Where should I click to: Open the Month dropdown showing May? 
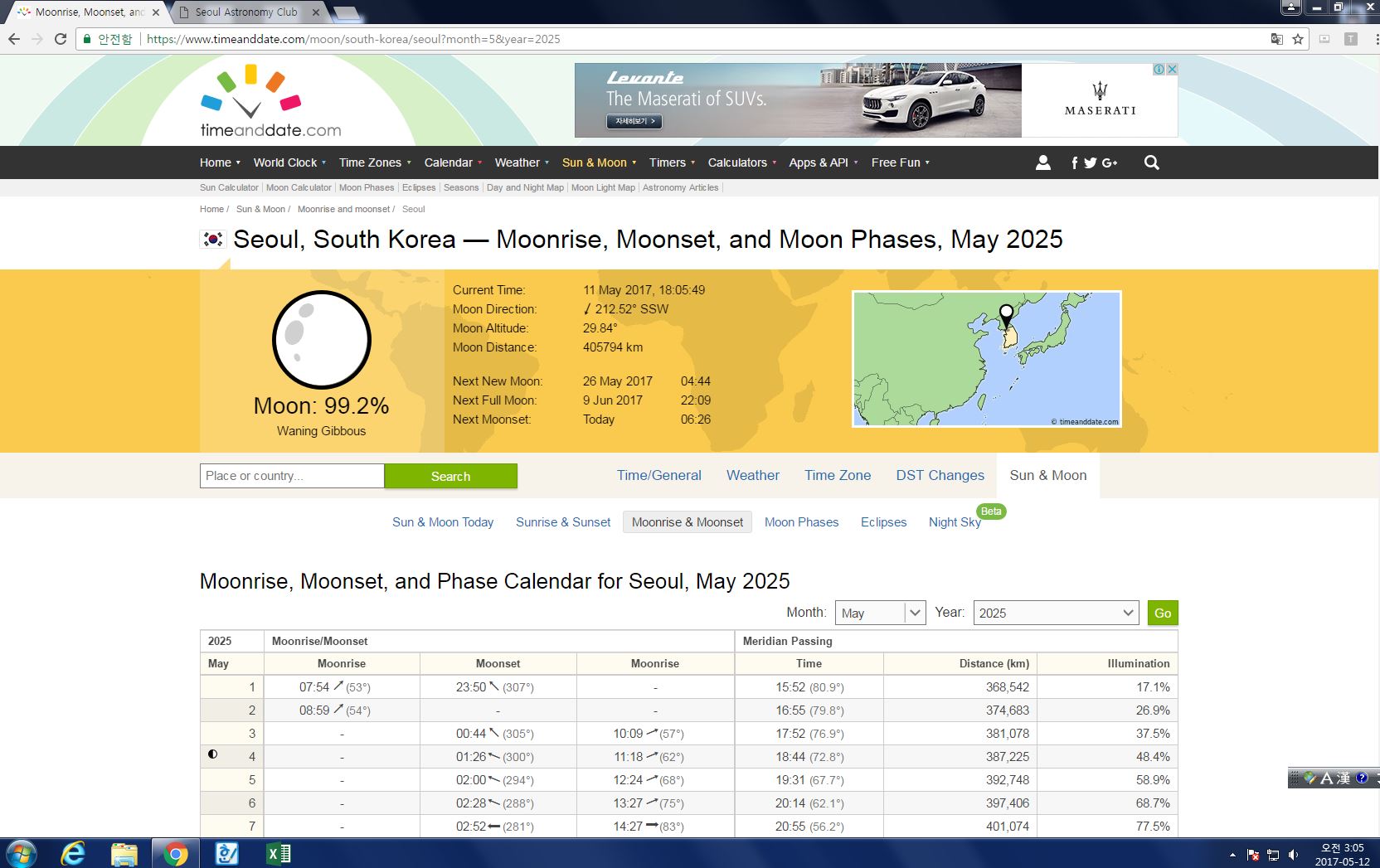click(880, 613)
